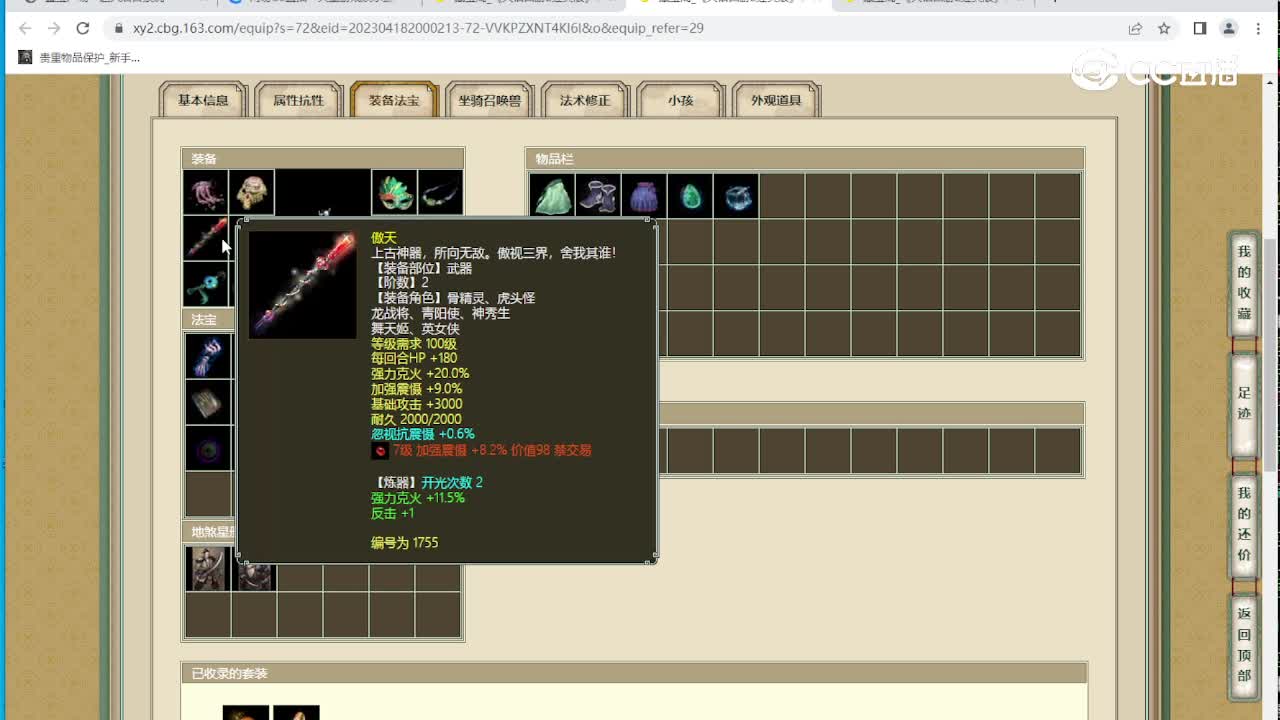Switch to the 坐骑召唤兽 tab
The image size is (1280, 720).
point(490,100)
